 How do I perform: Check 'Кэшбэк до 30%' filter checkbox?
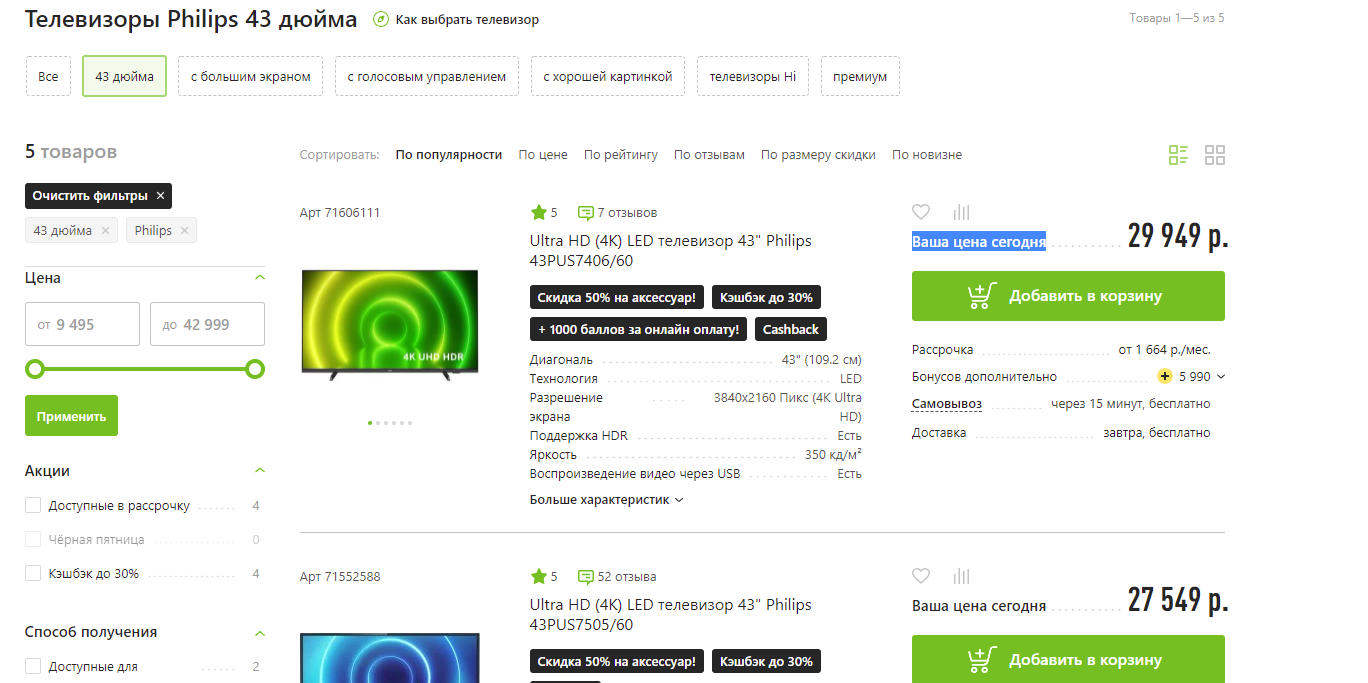(33, 574)
